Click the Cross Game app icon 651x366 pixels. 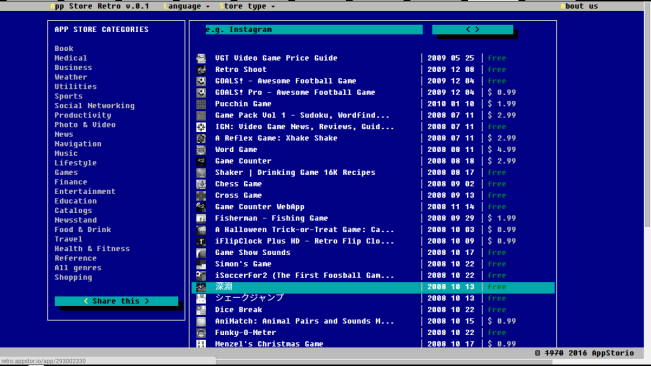click(201, 195)
